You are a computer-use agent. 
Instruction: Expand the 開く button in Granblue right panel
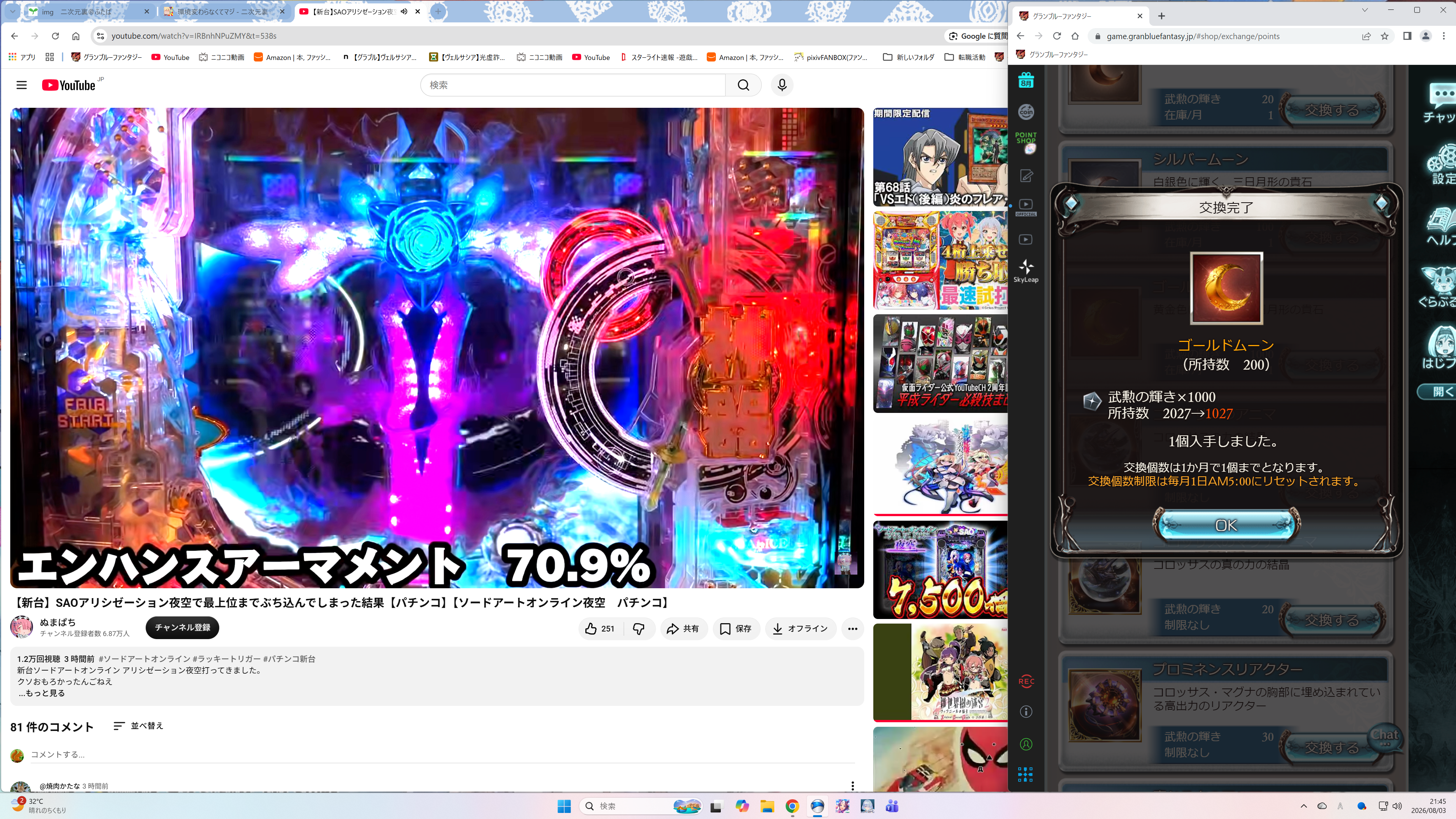pyautogui.click(x=1438, y=391)
